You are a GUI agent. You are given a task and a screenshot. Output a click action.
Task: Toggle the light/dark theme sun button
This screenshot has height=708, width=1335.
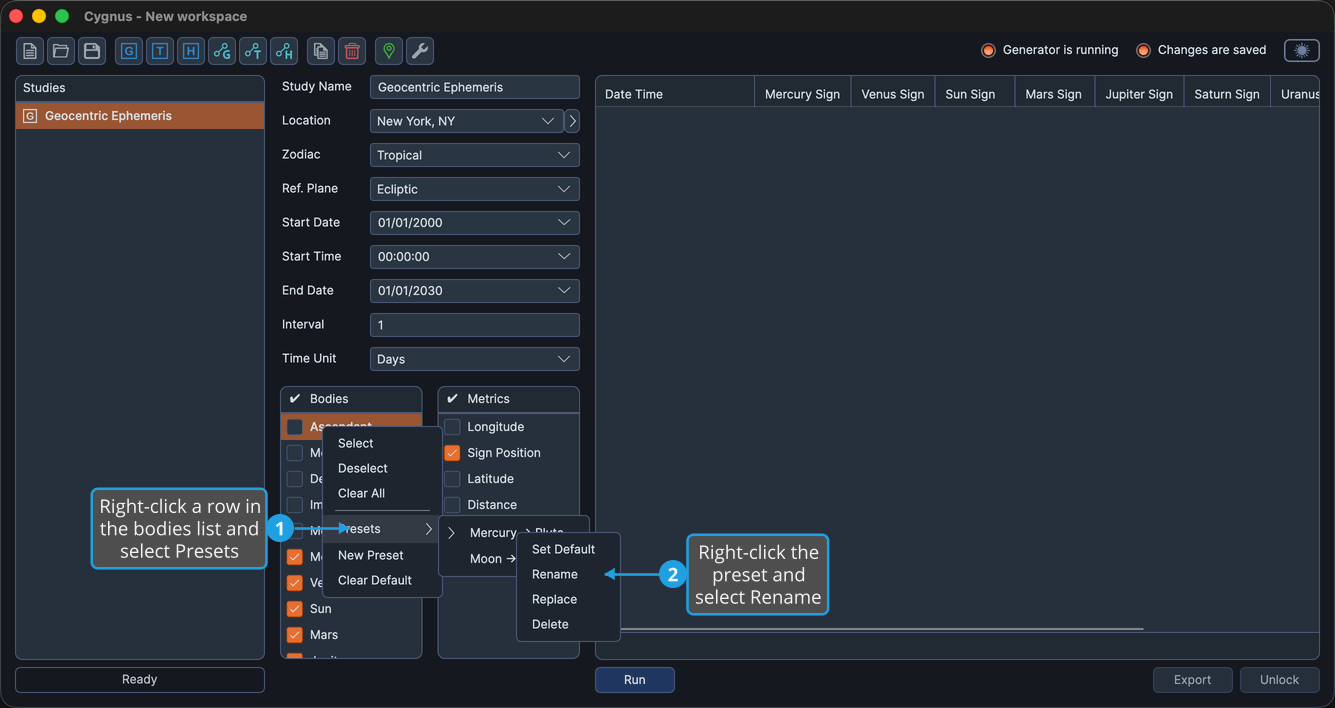pos(1302,50)
